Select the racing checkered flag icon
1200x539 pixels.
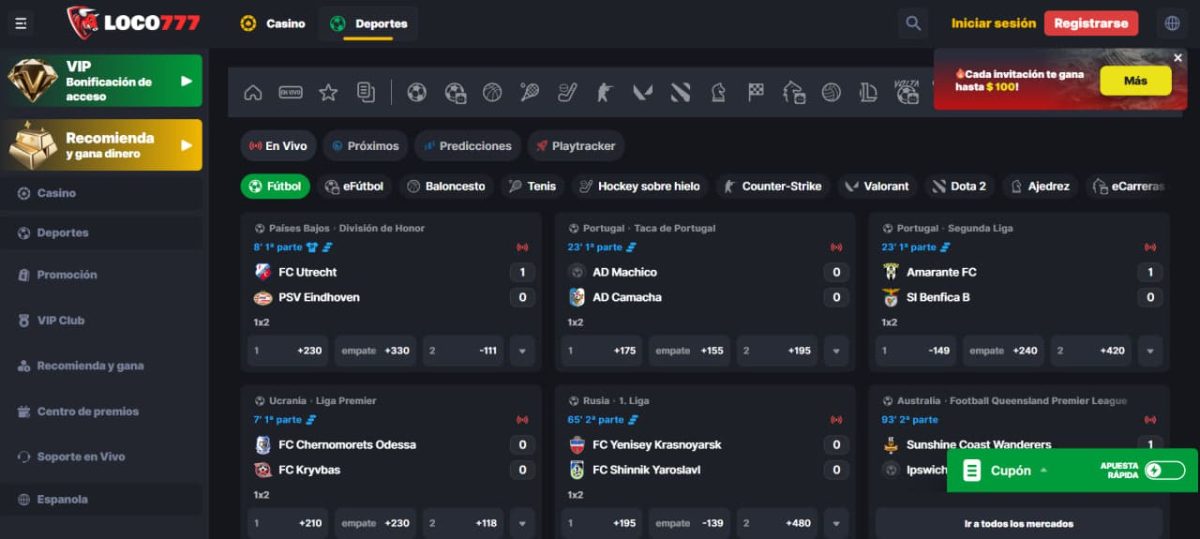coord(756,93)
